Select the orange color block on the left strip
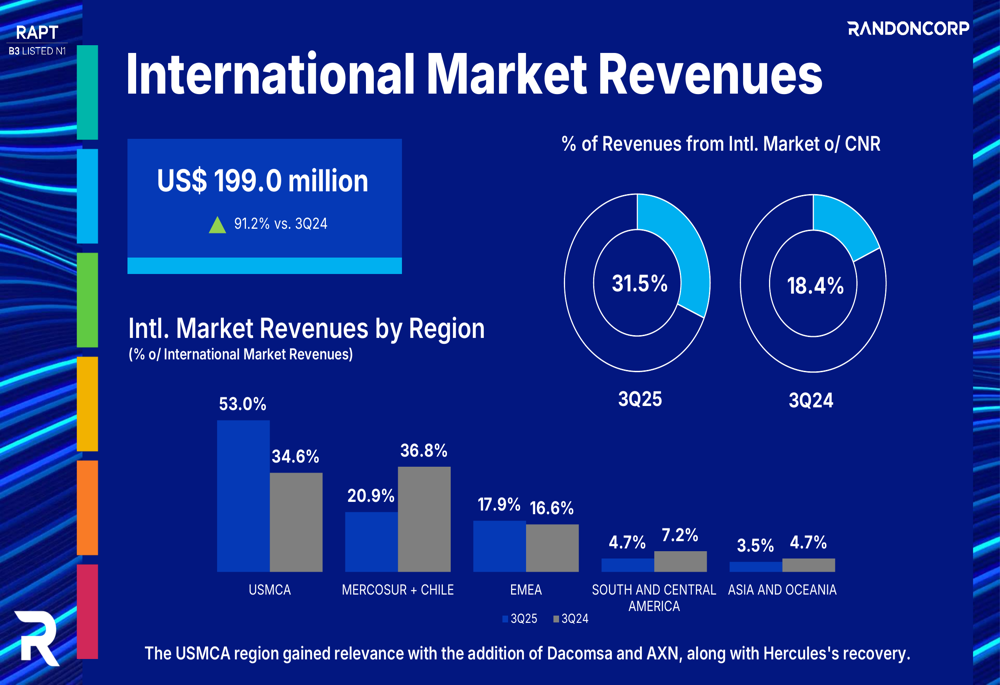 (x=87, y=507)
